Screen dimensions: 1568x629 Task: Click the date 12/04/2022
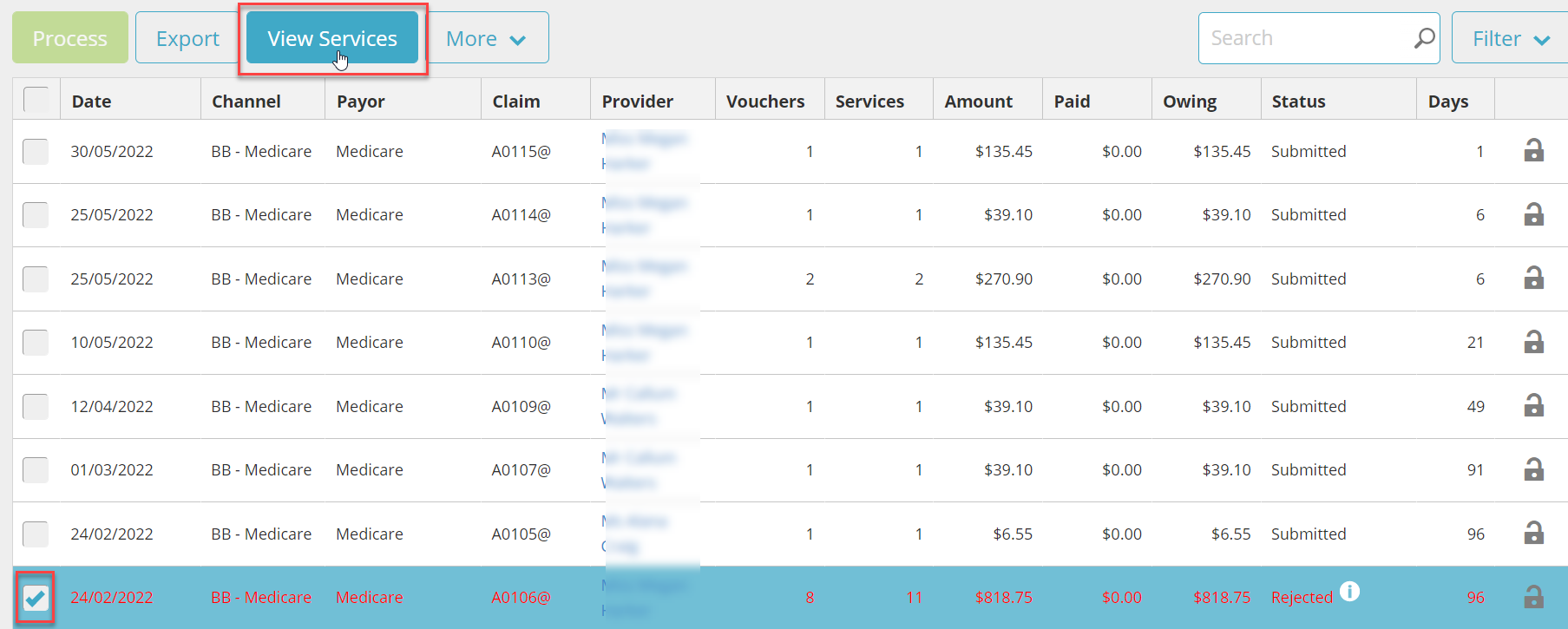[112, 406]
